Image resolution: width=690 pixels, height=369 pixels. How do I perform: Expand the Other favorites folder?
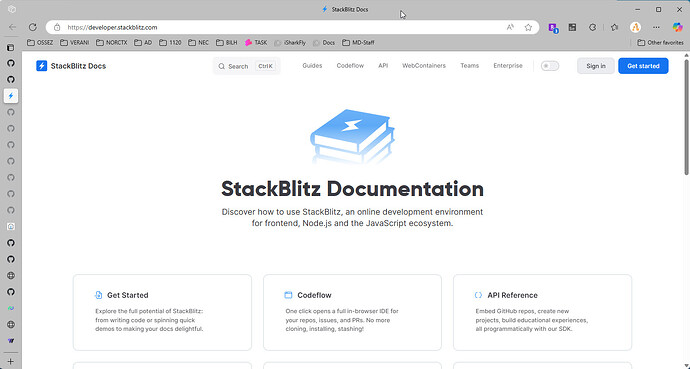(x=661, y=43)
